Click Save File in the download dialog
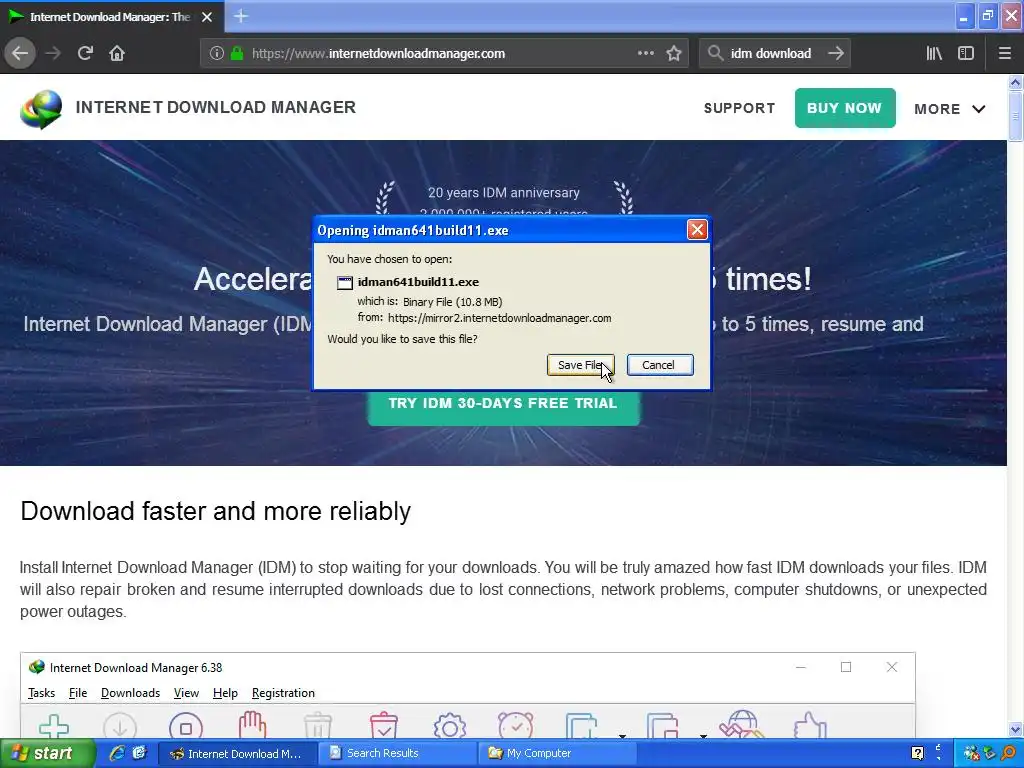Image resolution: width=1024 pixels, height=768 pixels. click(580, 365)
